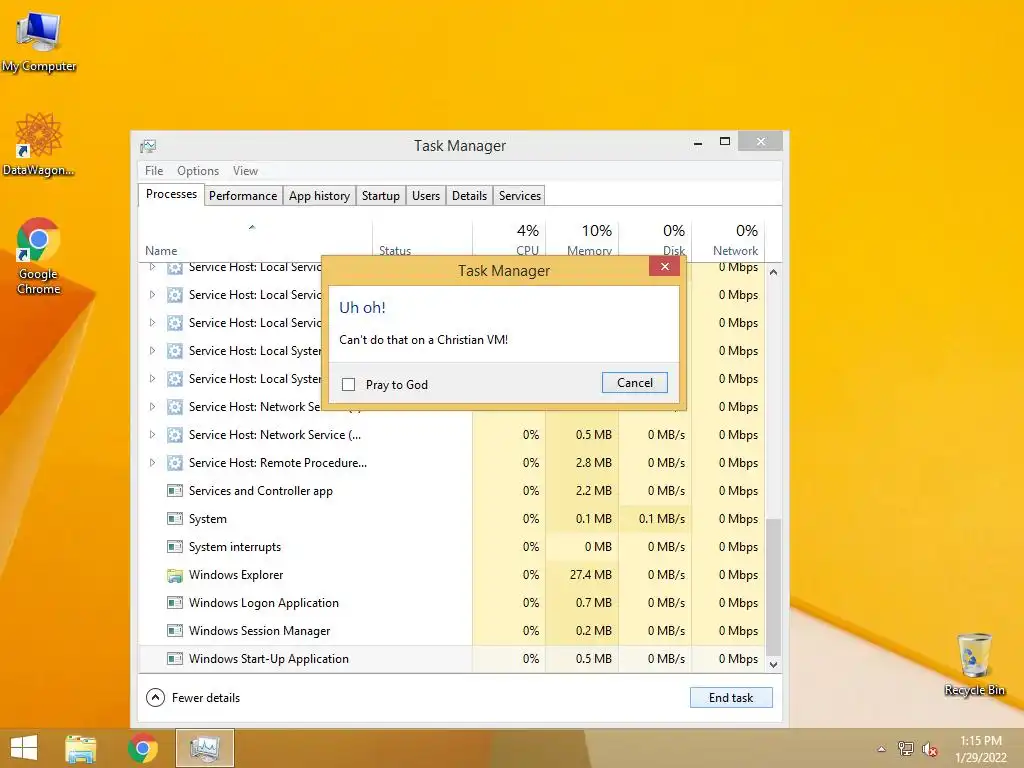Click gear icon of Network Service ( row

(174, 435)
